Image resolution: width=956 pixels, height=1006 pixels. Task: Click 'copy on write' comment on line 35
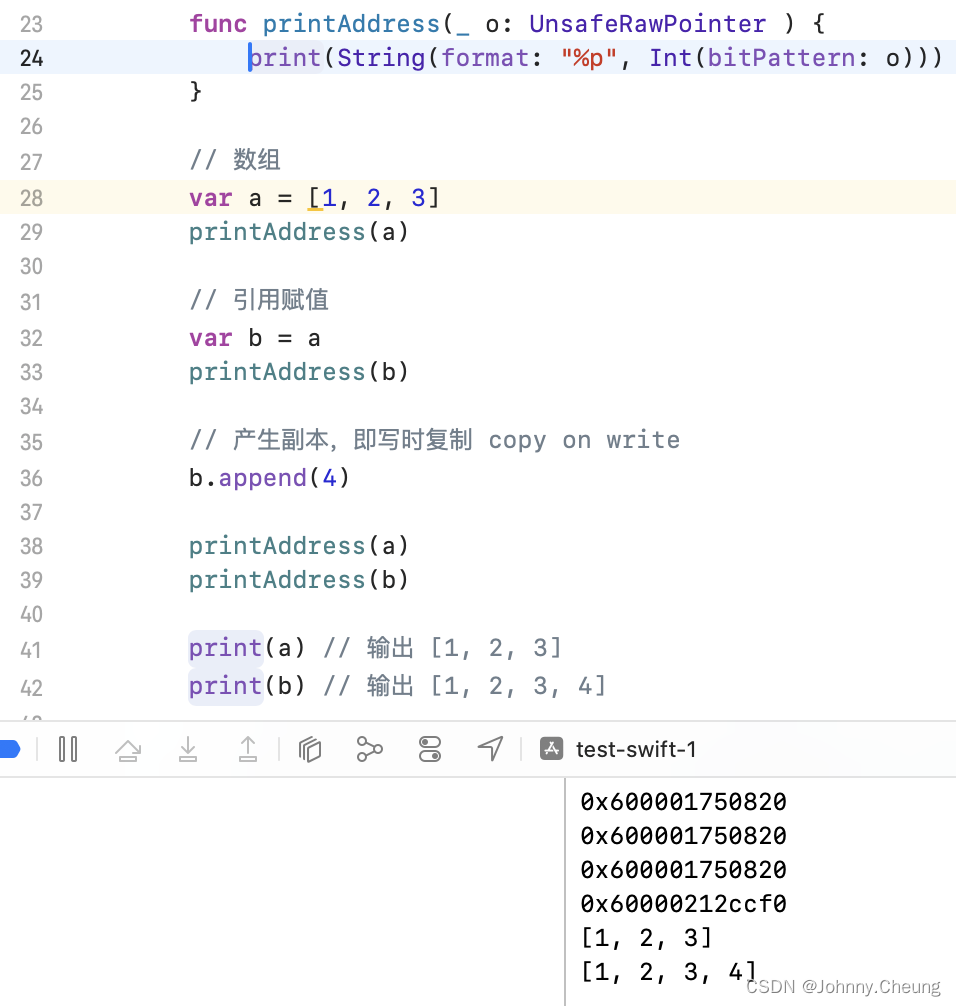[x=584, y=441]
